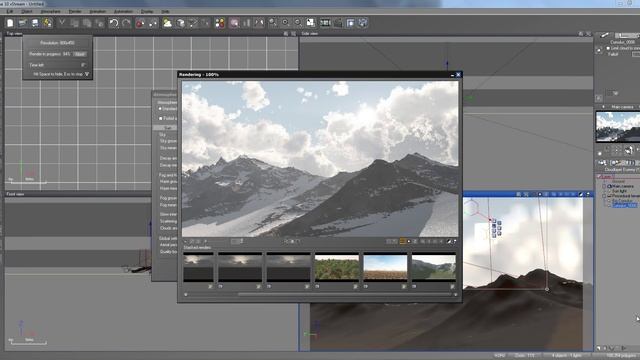The width and height of the screenshot is (640, 360).
Task: Open the Display menu
Action: click(147, 11)
